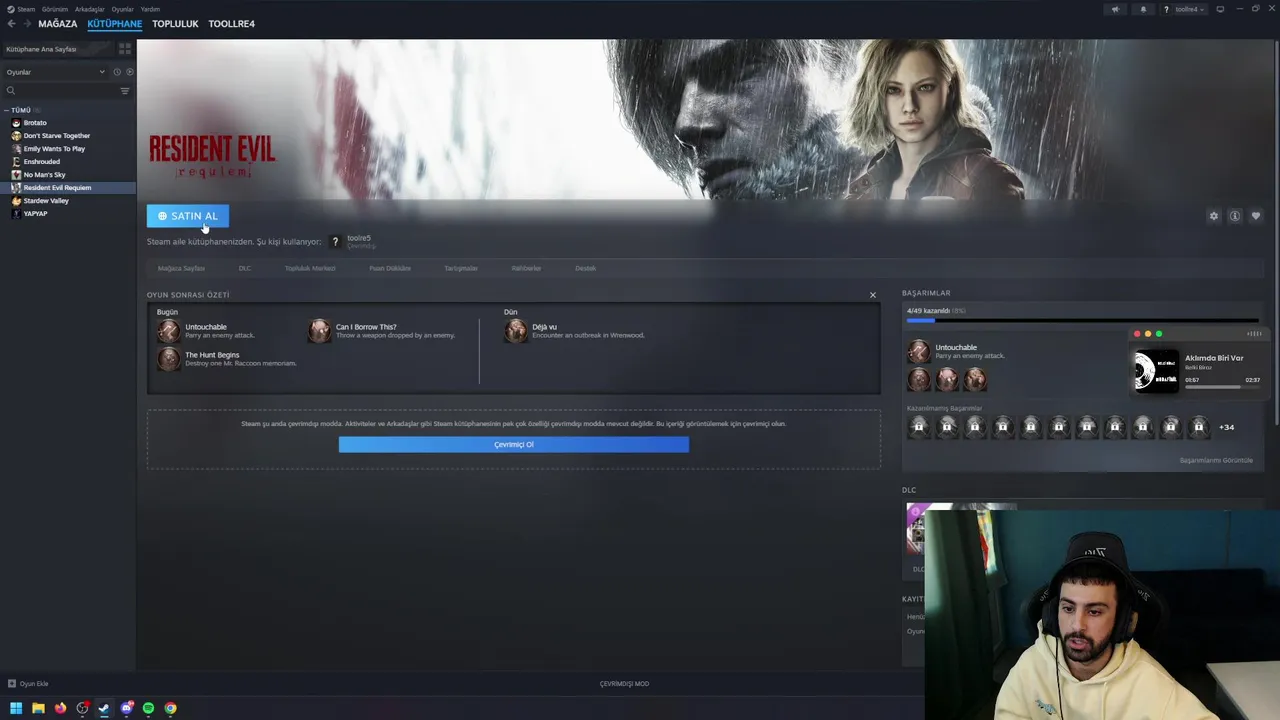Open the Oyunlar menu in menu bar
The image size is (1280, 720).
pos(122,9)
